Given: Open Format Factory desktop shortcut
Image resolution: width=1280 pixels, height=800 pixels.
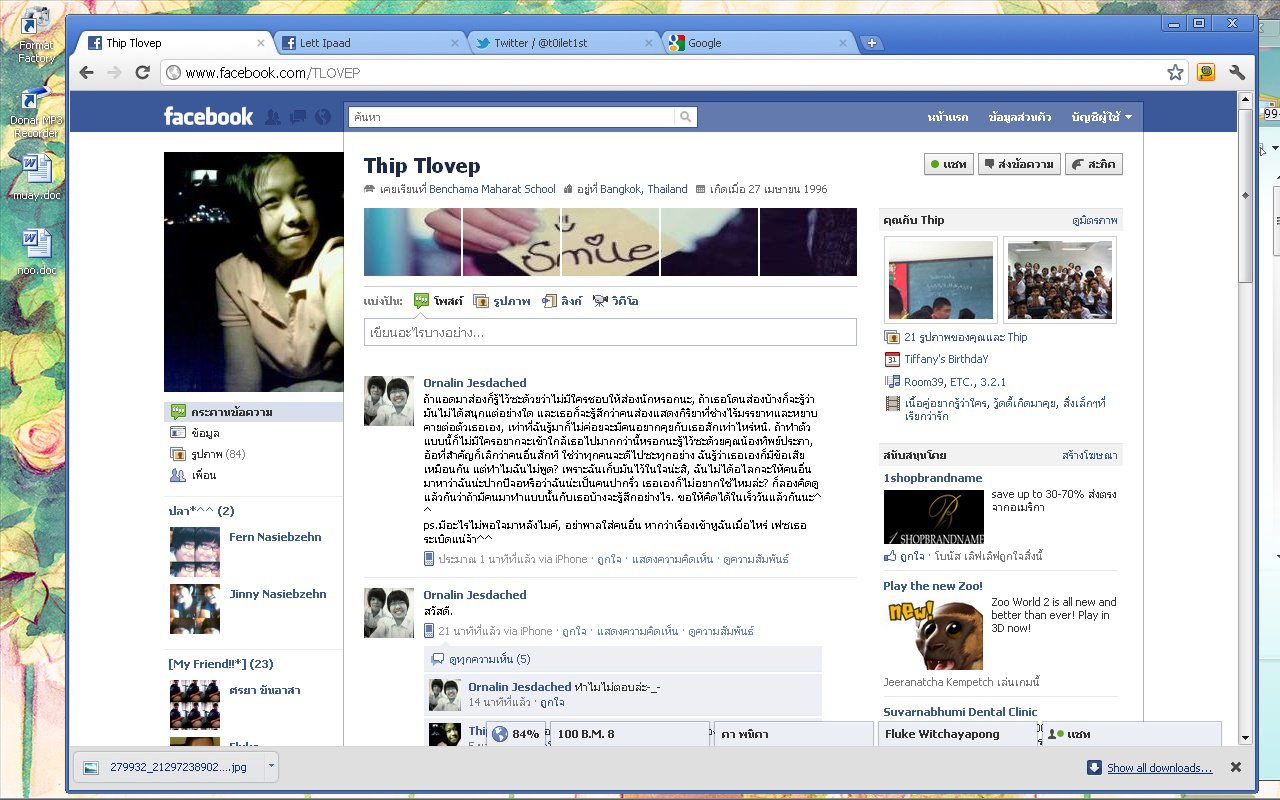Looking at the screenshot, I should tap(36, 35).
